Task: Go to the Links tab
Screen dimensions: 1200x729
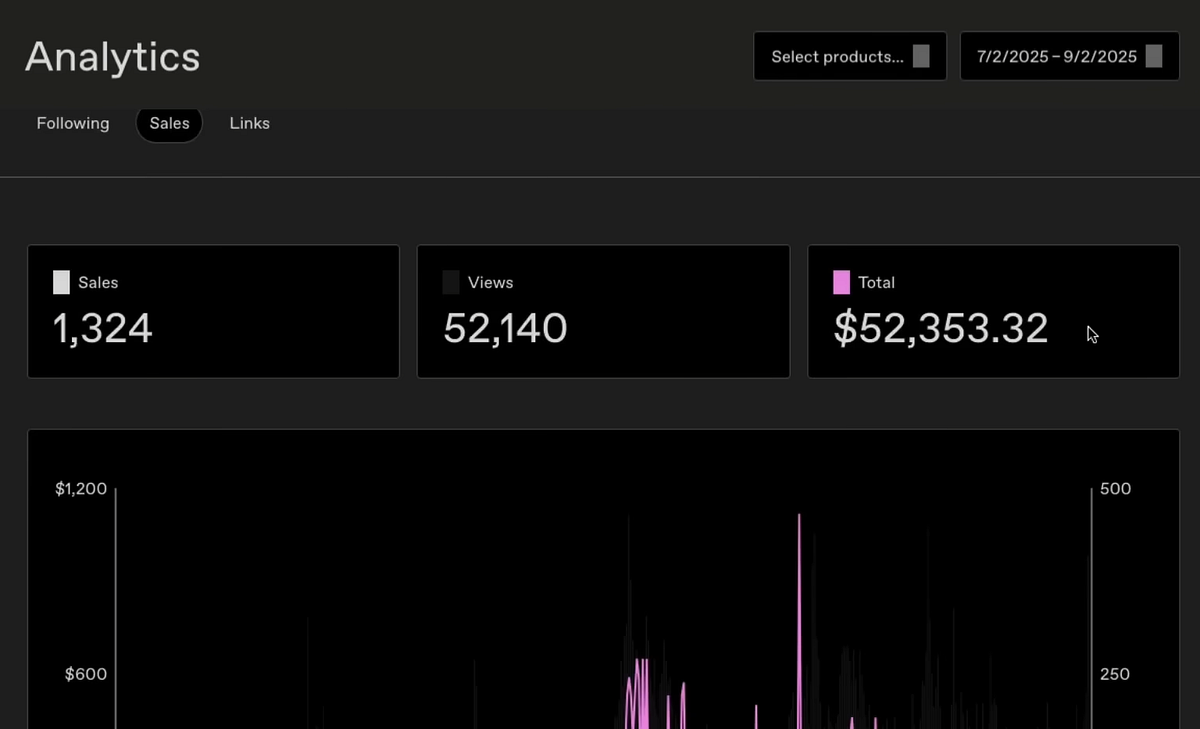Action: 249,123
